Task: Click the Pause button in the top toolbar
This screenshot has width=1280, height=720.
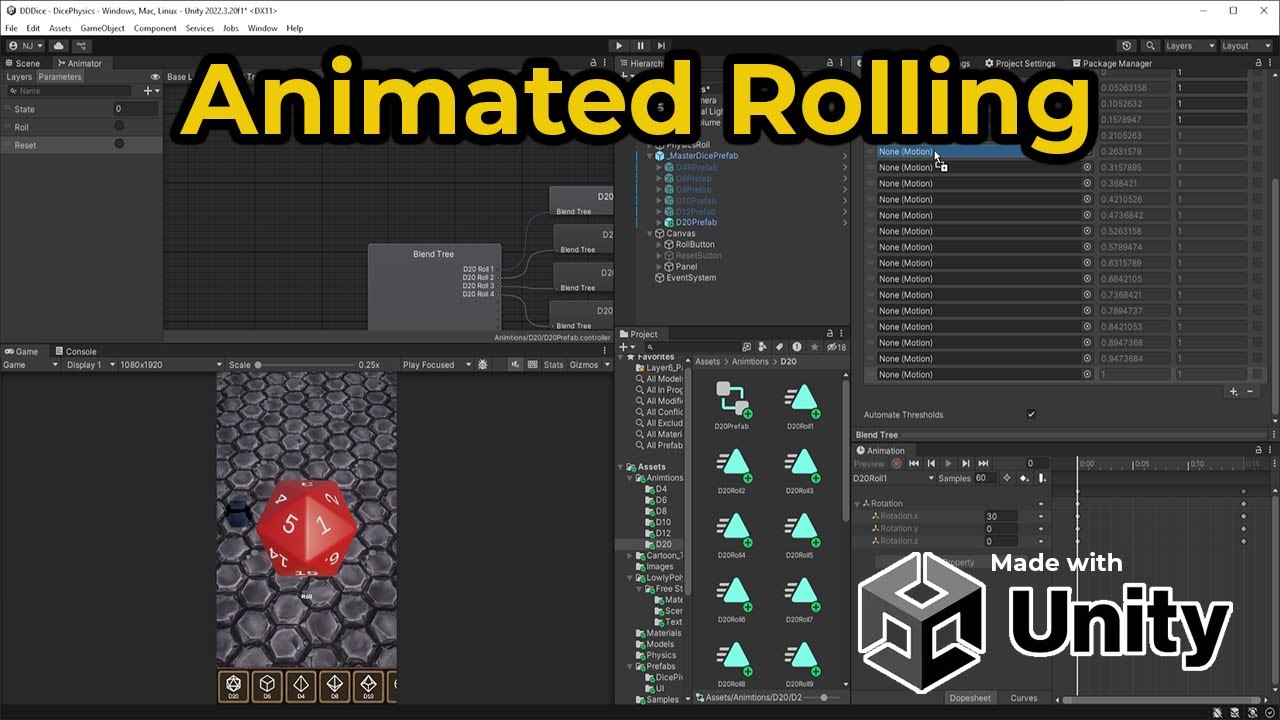Action: pyautogui.click(x=641, y=46)
